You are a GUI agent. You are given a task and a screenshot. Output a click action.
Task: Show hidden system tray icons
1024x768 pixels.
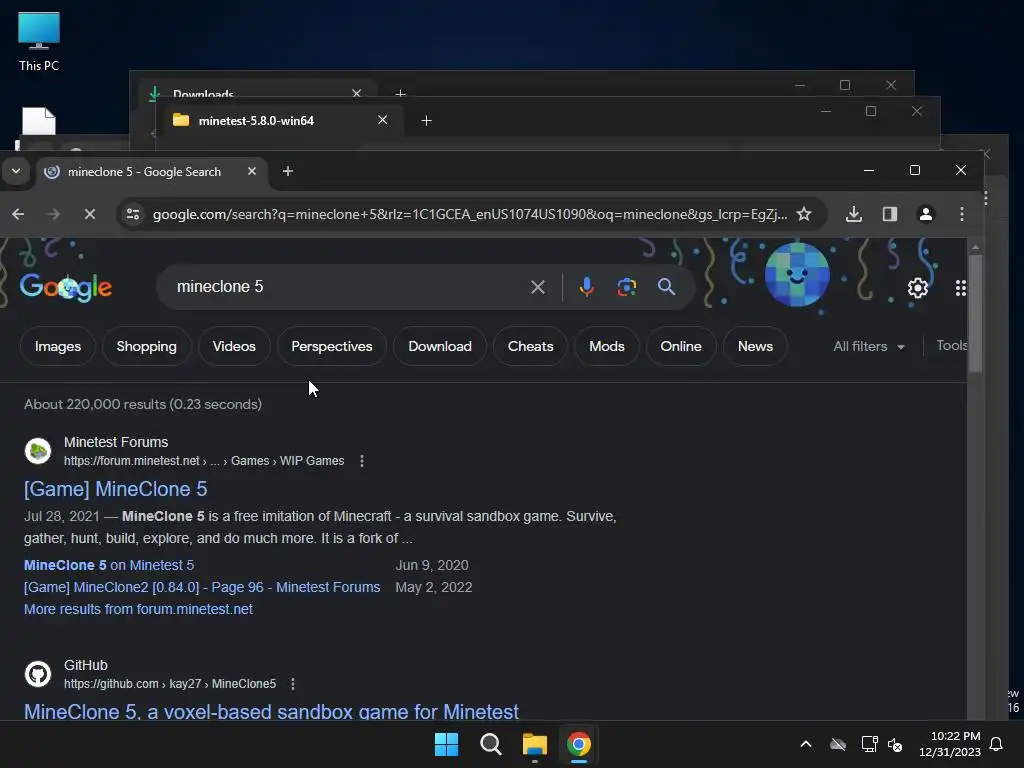(806, 744)
